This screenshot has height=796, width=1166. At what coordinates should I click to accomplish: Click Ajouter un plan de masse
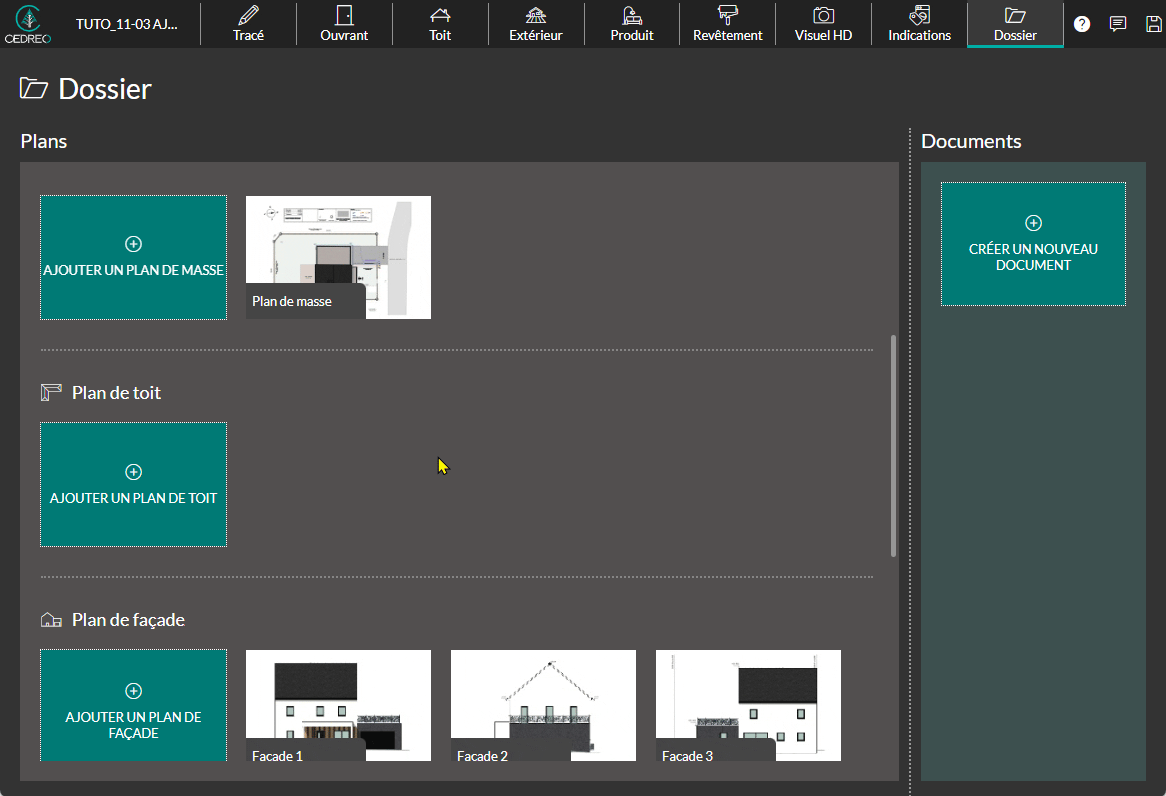[133, 258]
